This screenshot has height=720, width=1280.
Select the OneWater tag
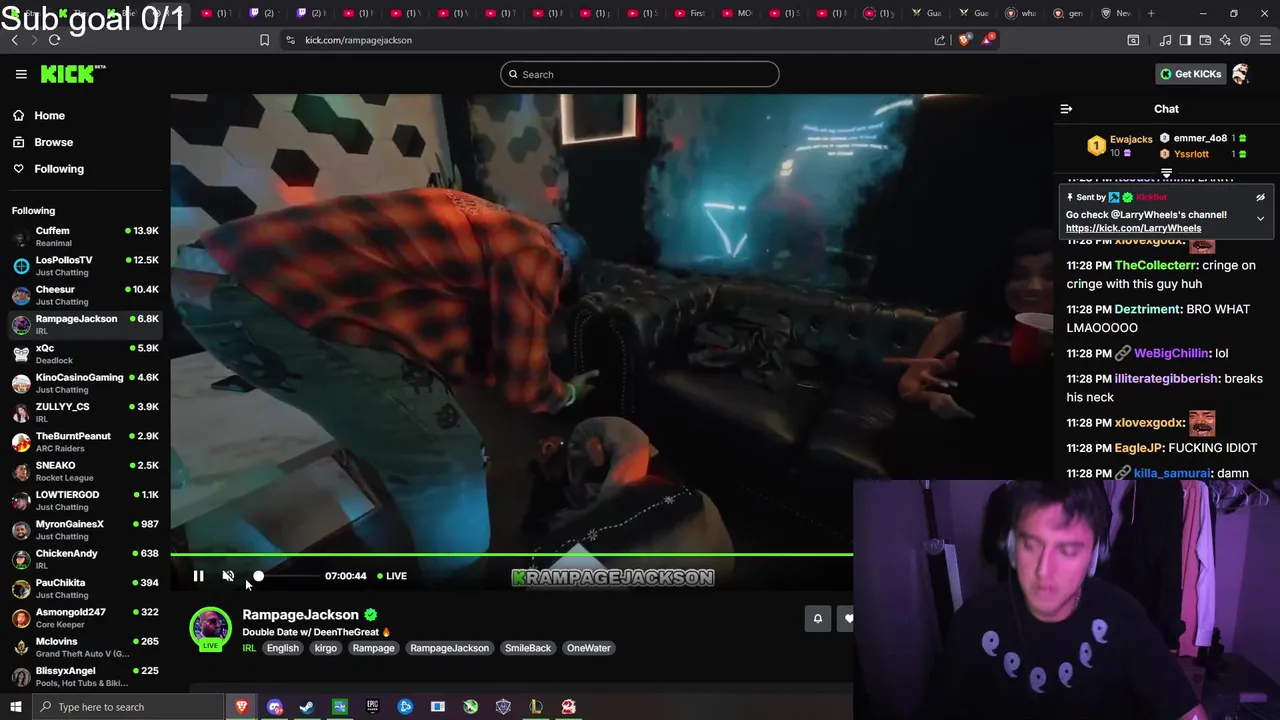point(588,648)
